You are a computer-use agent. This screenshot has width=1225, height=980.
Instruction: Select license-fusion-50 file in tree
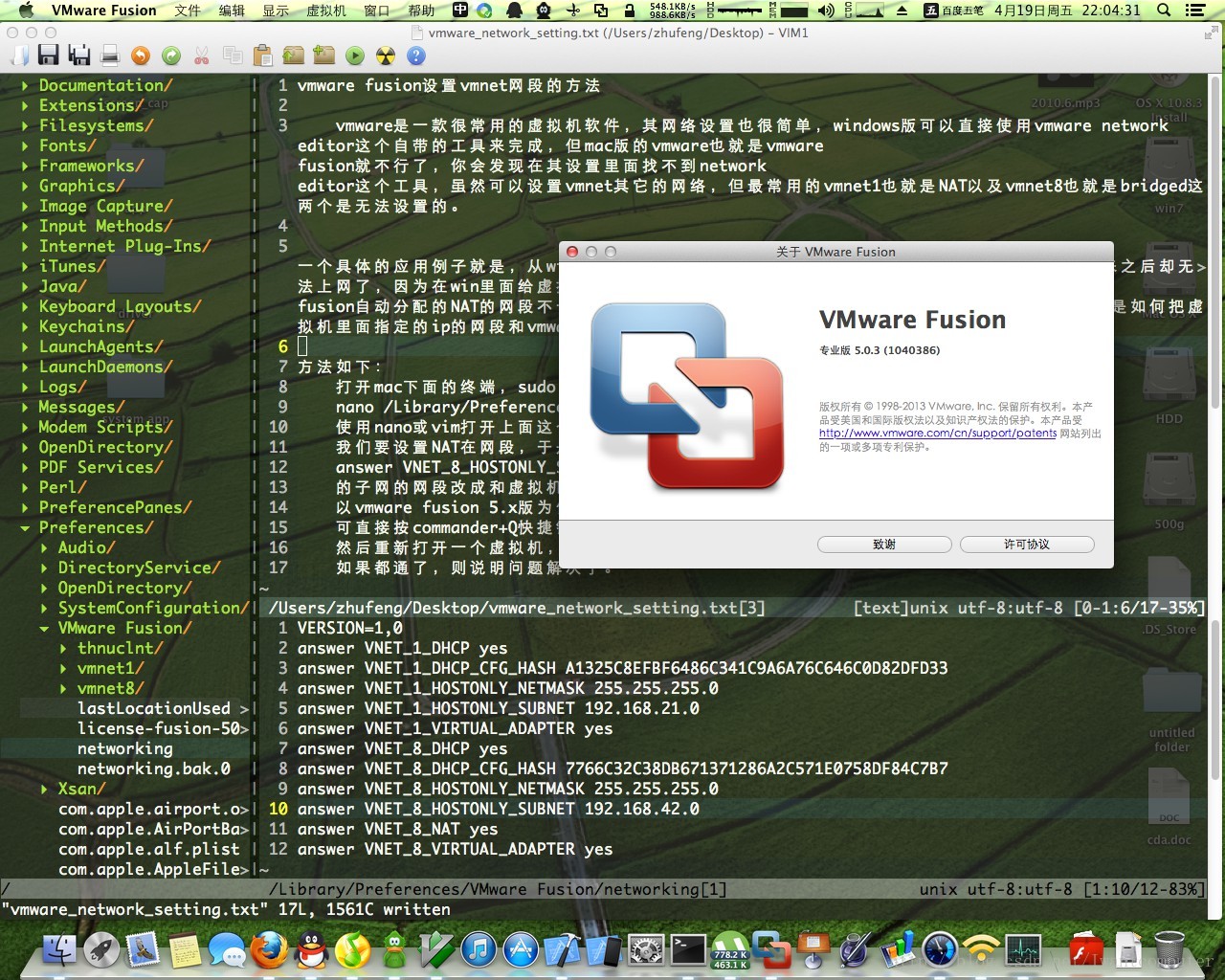click(159, 728)
